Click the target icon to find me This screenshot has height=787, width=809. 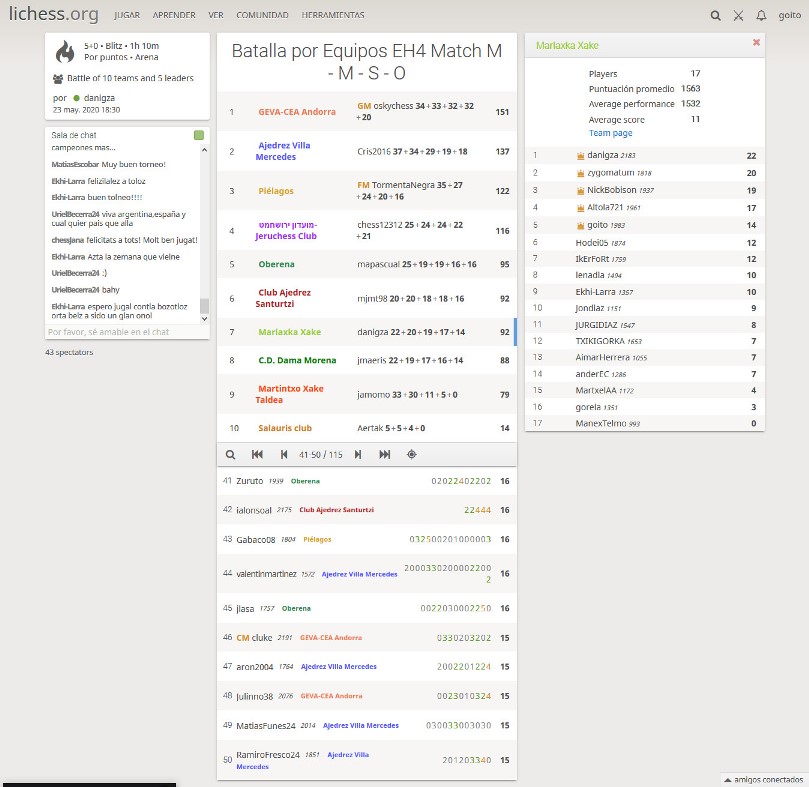(411, 454)
